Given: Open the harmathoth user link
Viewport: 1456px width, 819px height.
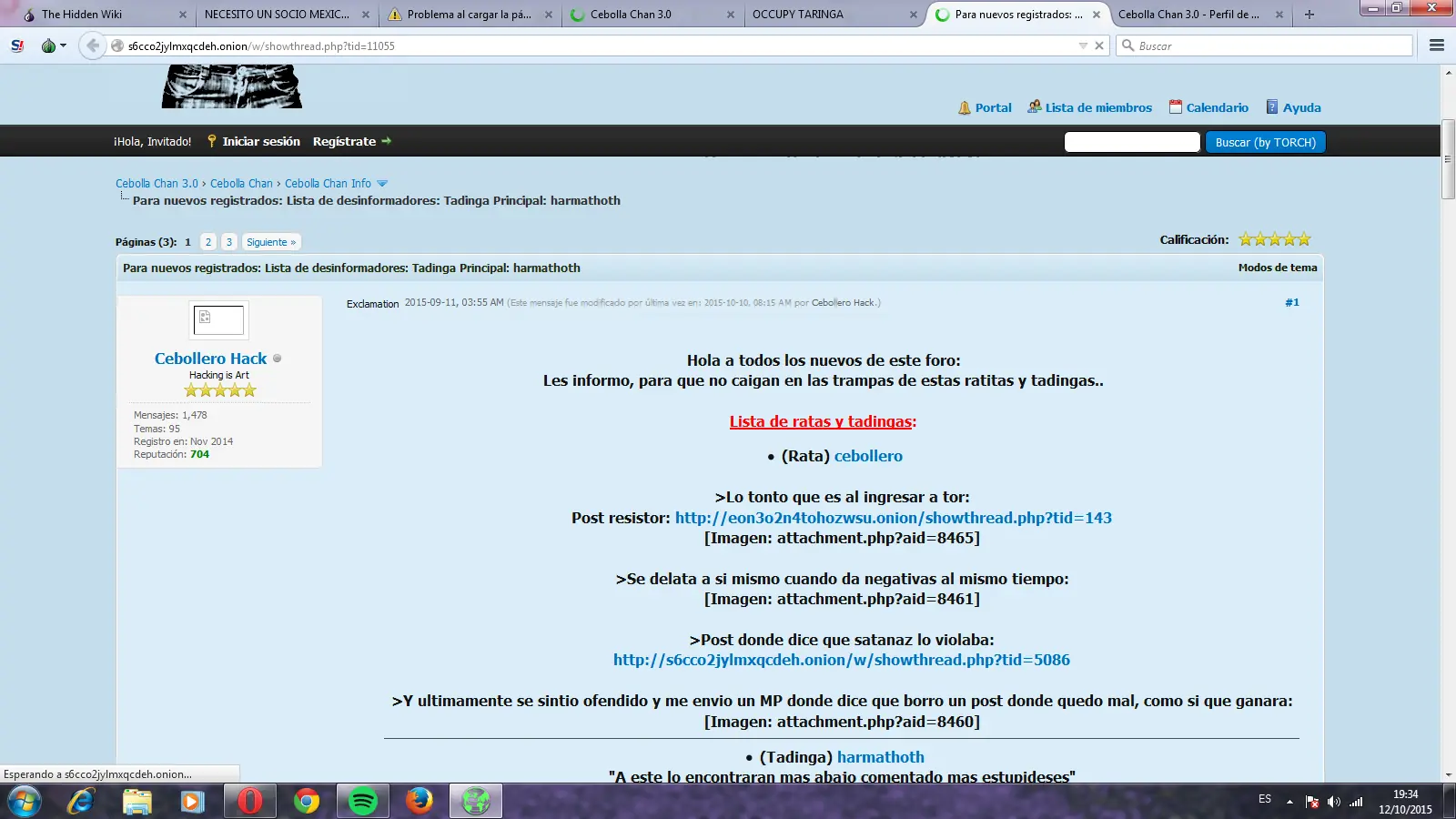Looking at the screenshot, I should [880, 757].
